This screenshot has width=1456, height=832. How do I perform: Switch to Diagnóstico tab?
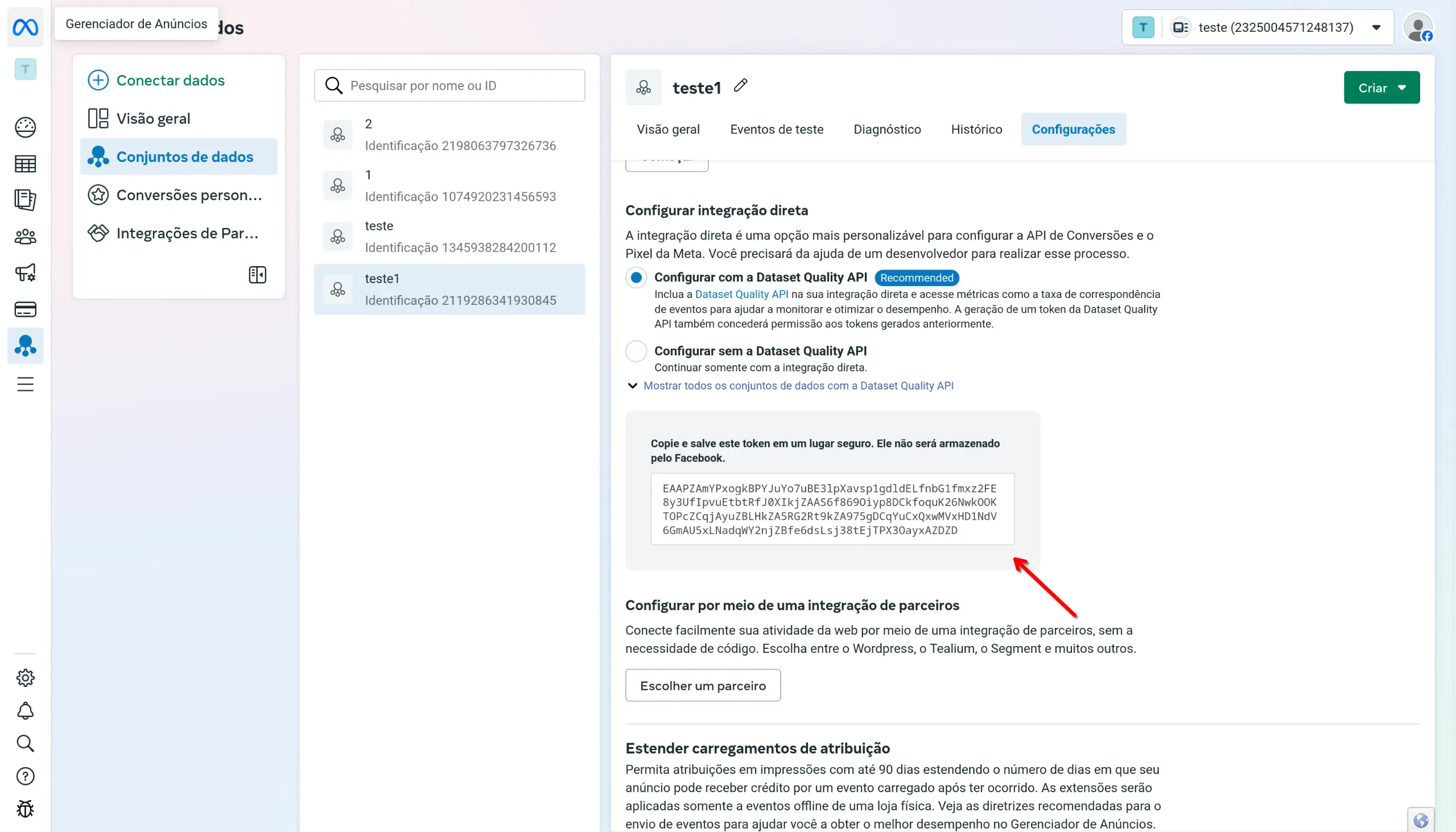coord(886,129)
